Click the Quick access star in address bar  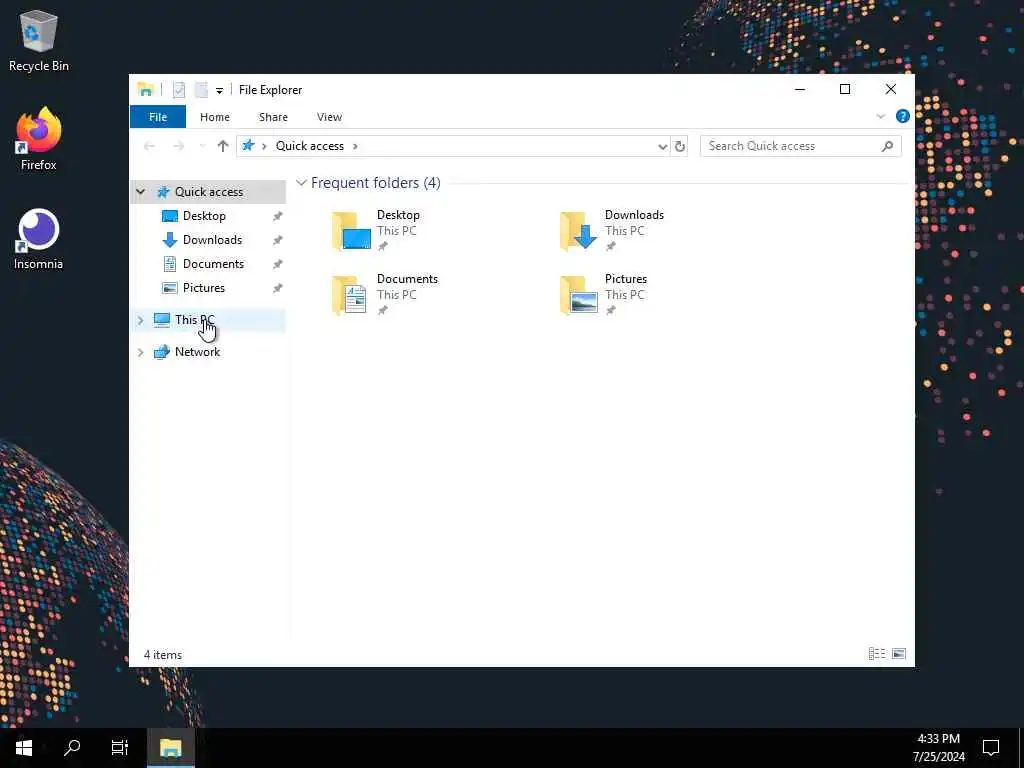coord(248,146)
